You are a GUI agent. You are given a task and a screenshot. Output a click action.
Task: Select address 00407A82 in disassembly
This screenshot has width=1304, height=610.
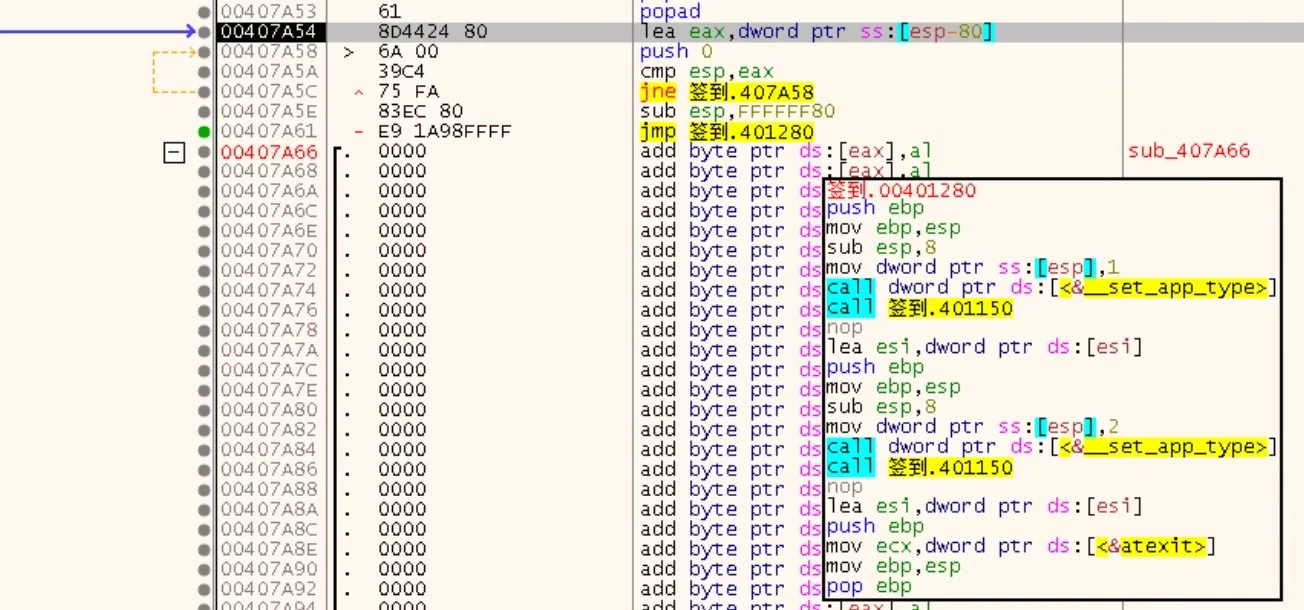(x=267, y=429)
